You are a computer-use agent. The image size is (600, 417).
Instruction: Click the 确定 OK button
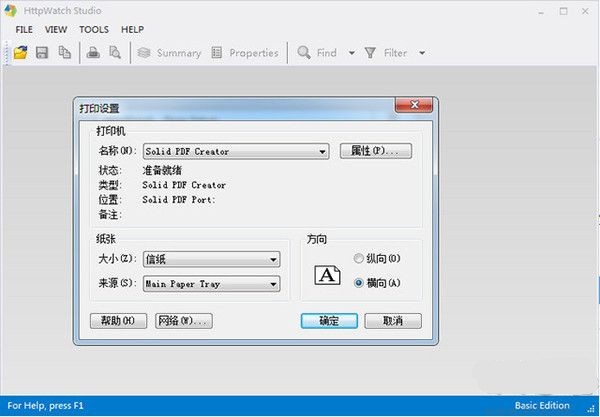click(329, 321)
